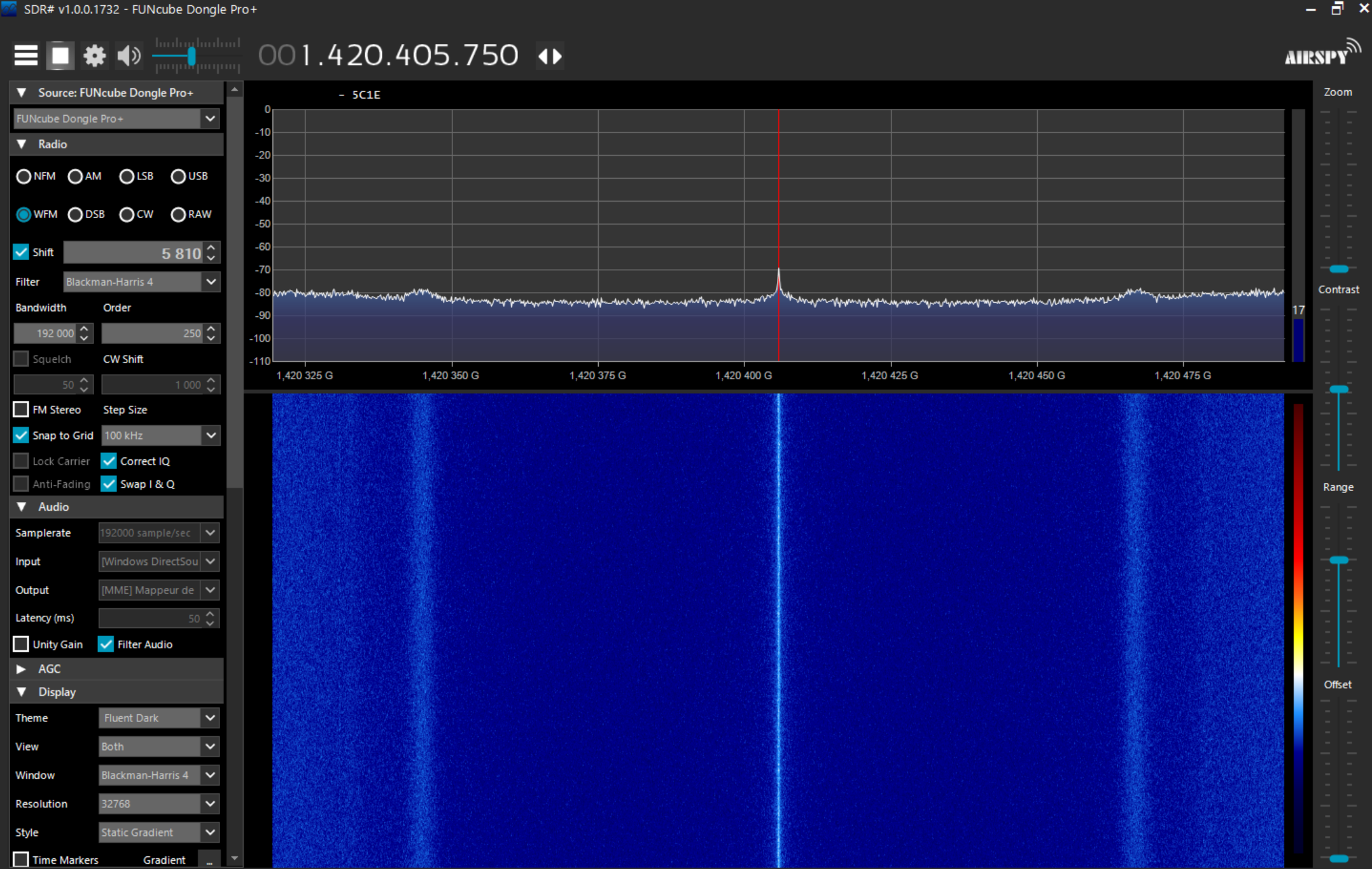
Task: Open the Filter type dropdown
Action: tap(211, 282)
